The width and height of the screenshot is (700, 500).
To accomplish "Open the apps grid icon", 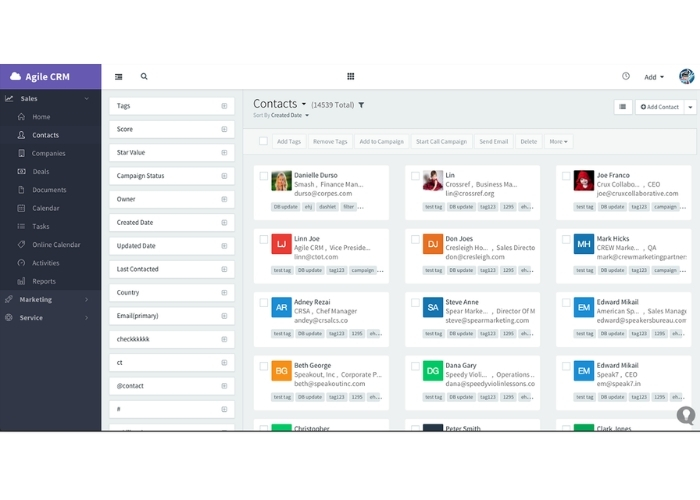I will pos(351,76).
